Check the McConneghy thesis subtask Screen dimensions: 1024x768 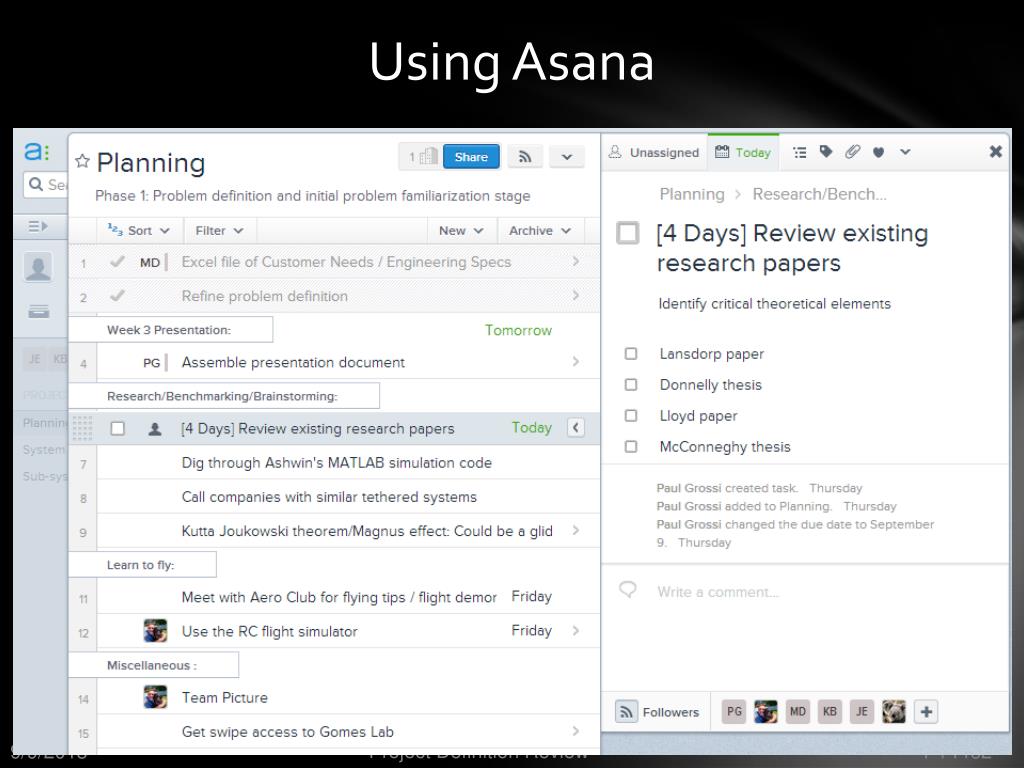point(631,447)
